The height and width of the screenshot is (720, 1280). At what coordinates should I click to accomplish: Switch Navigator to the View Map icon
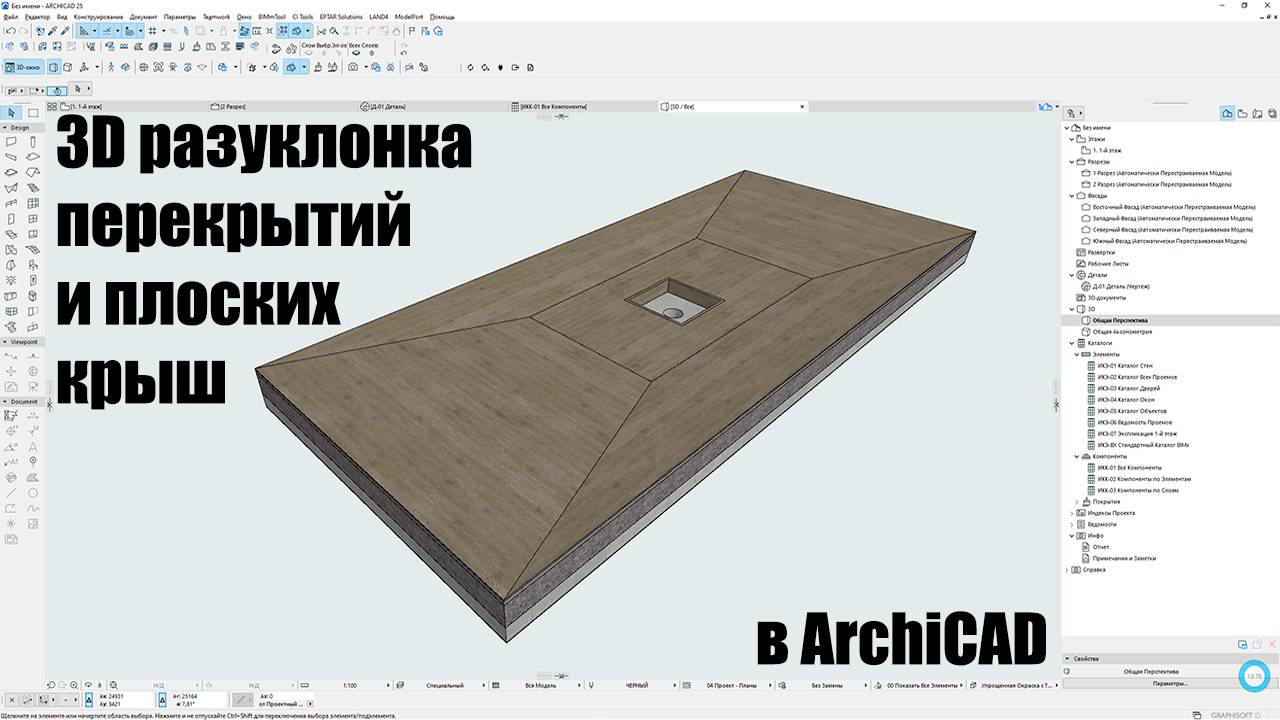1242,113
